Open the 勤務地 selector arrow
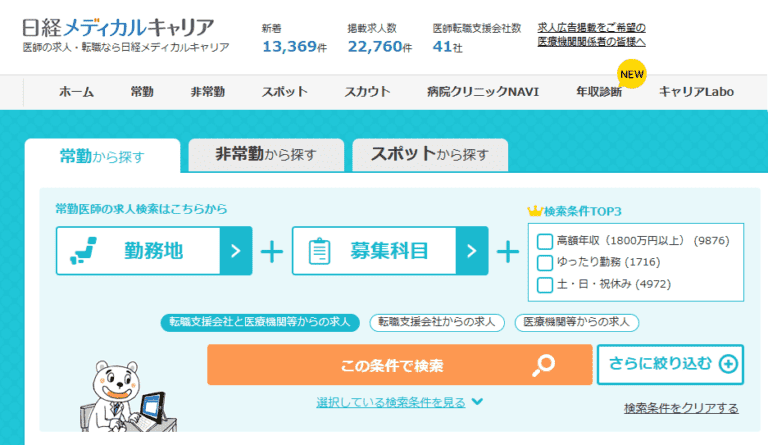768x445 pixels. pos(236,251)
